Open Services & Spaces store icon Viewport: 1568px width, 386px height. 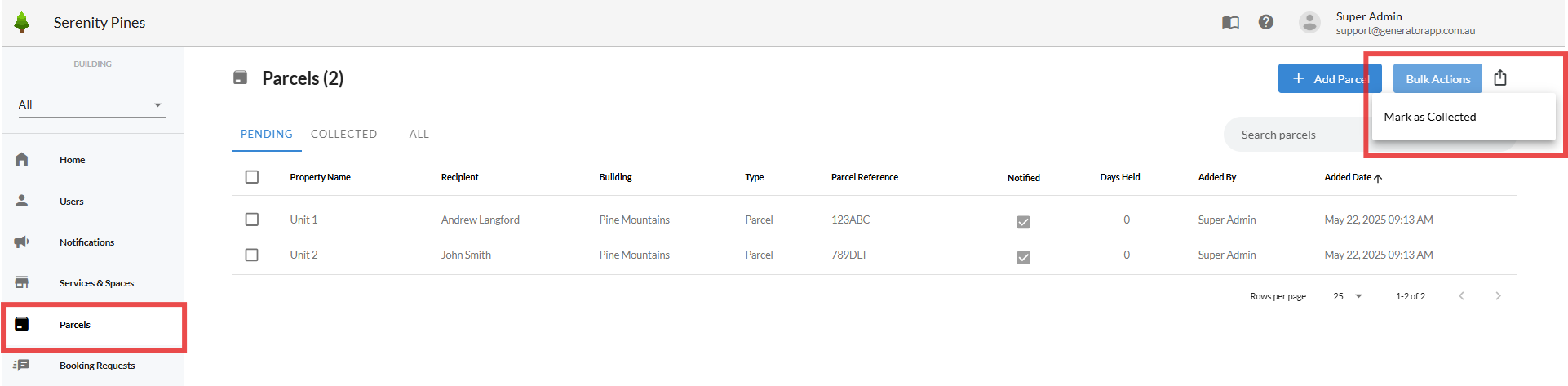22,282
